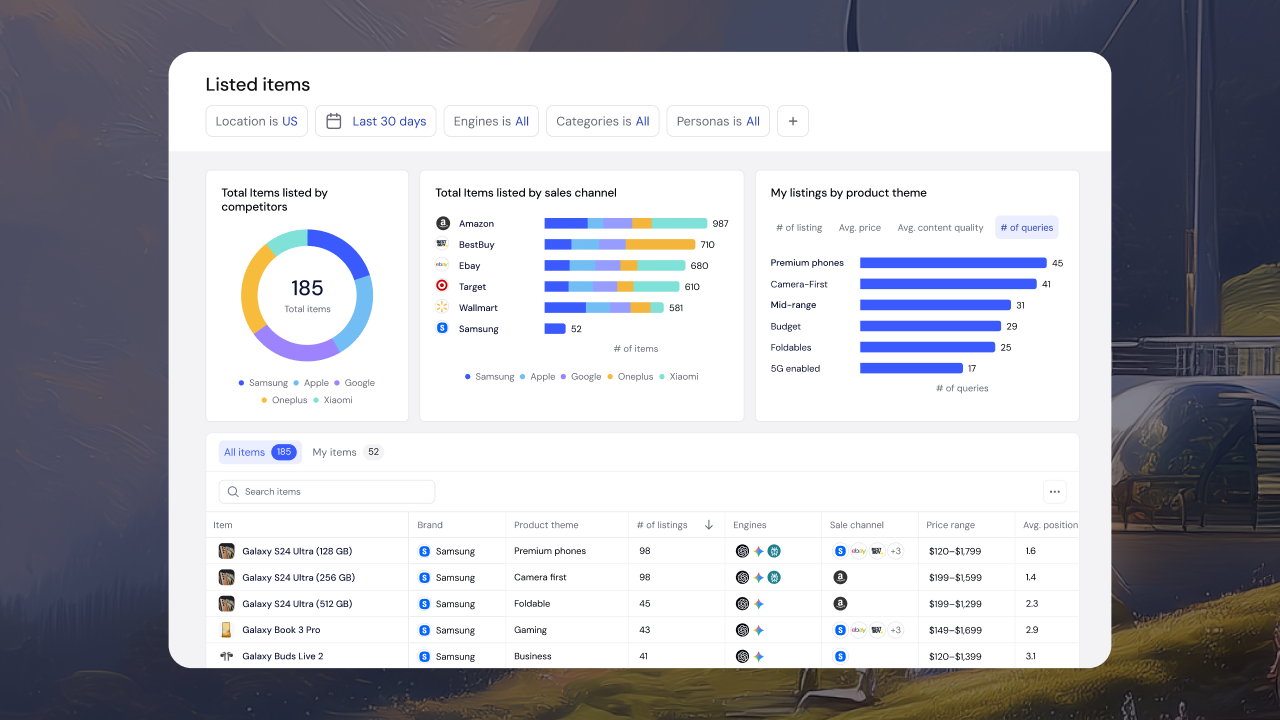Viewport: 1280px width, 720px height.
Task: Click the Samsung logo in the sales channel chart
Action: coord(442,328)
